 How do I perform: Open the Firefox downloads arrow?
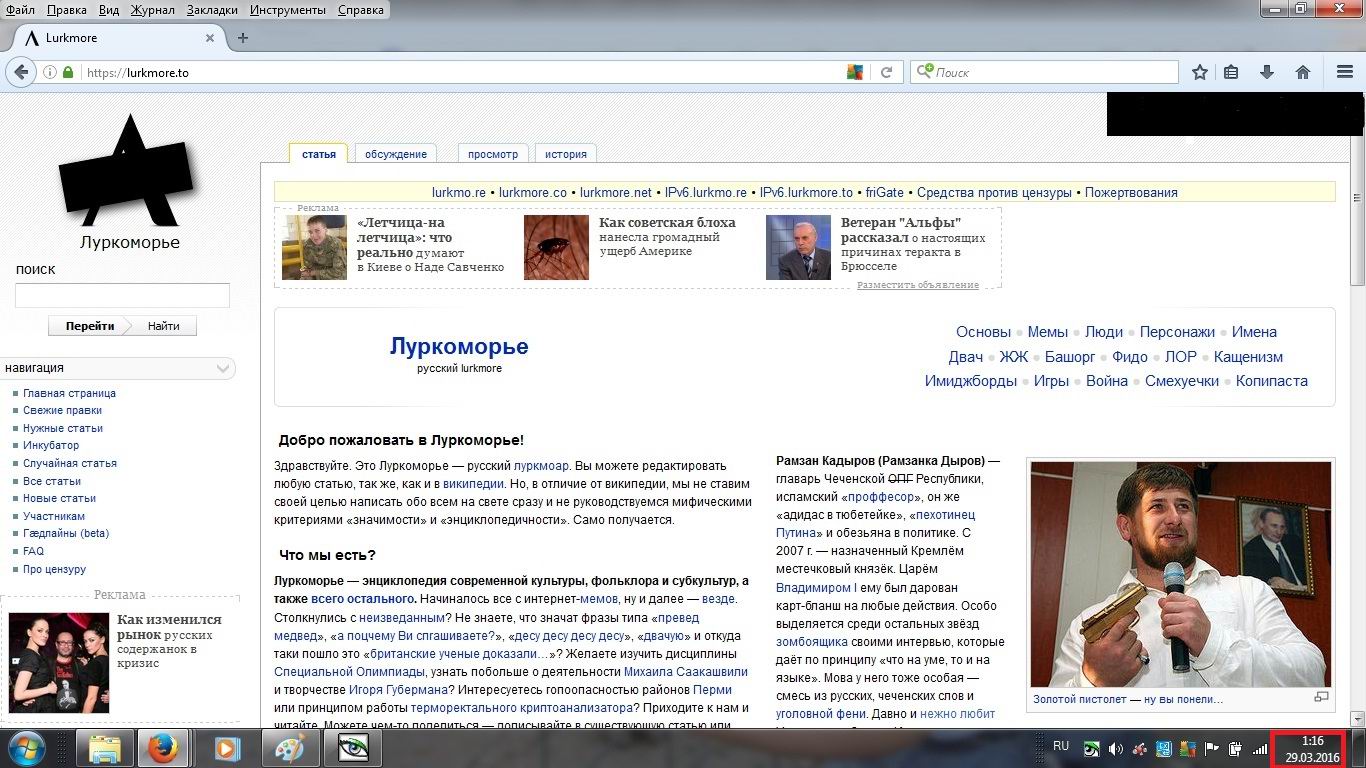click(x=1267, y=72)
